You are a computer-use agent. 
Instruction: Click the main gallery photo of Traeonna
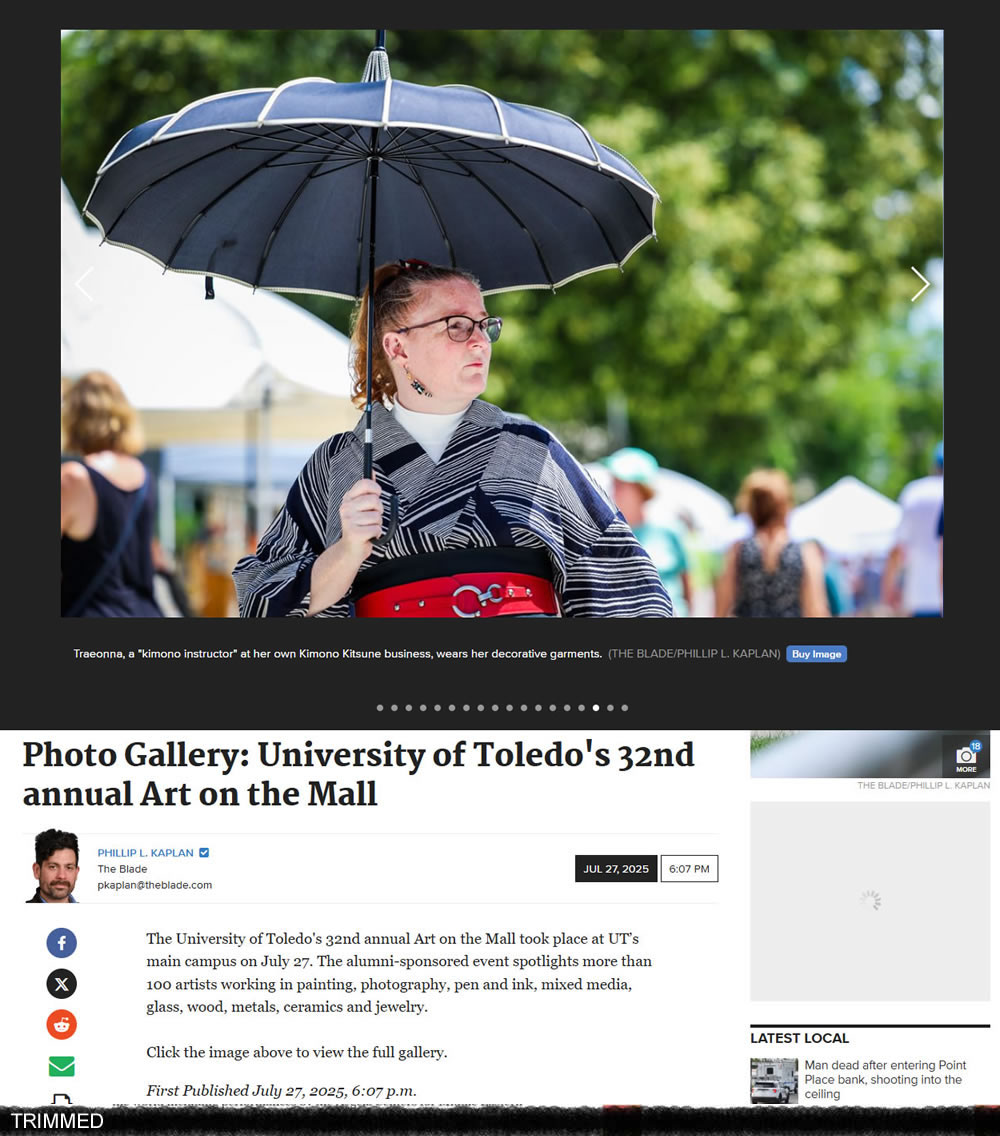coord(501,323)
